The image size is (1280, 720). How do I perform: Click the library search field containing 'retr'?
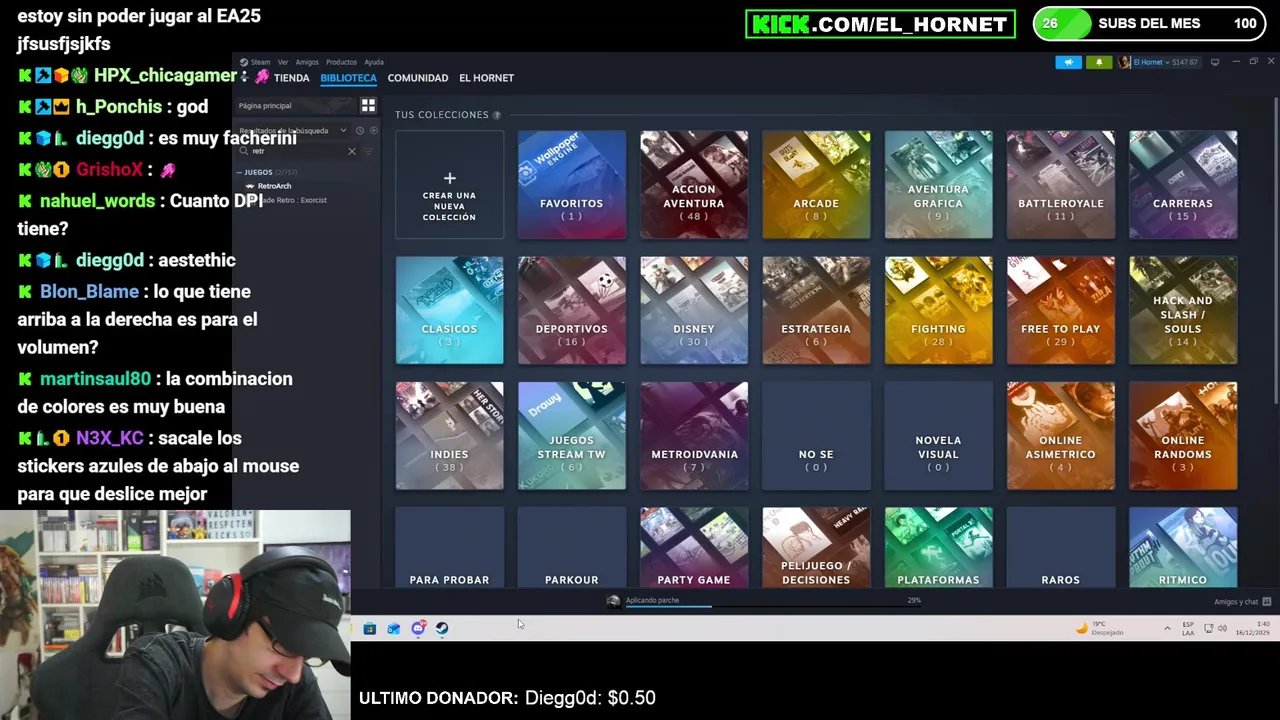298,151
